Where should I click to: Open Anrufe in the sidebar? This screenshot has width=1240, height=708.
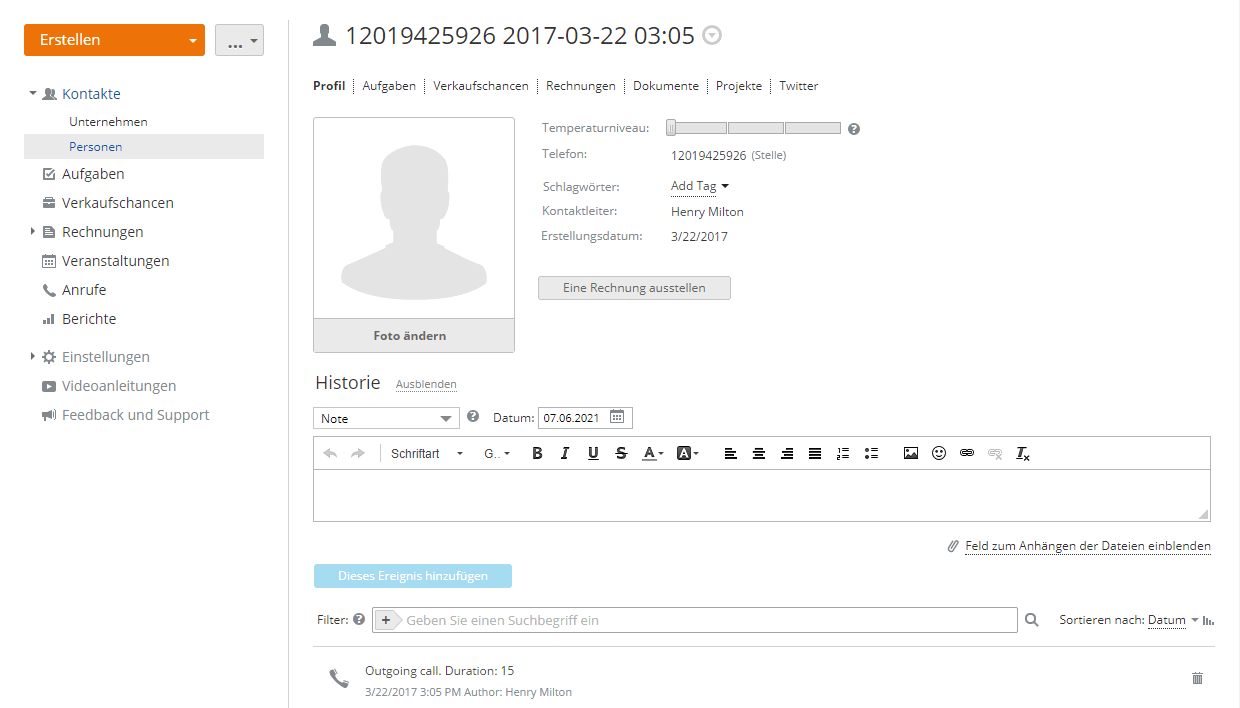(84, 290)
